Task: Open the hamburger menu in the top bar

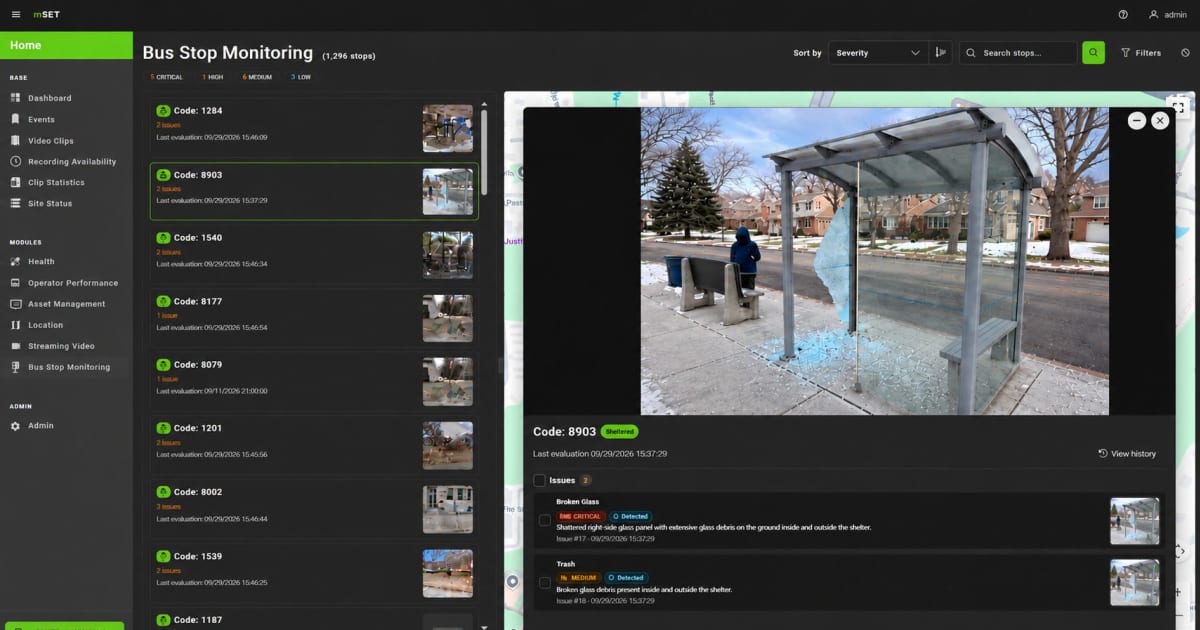Action: [15, 15]
